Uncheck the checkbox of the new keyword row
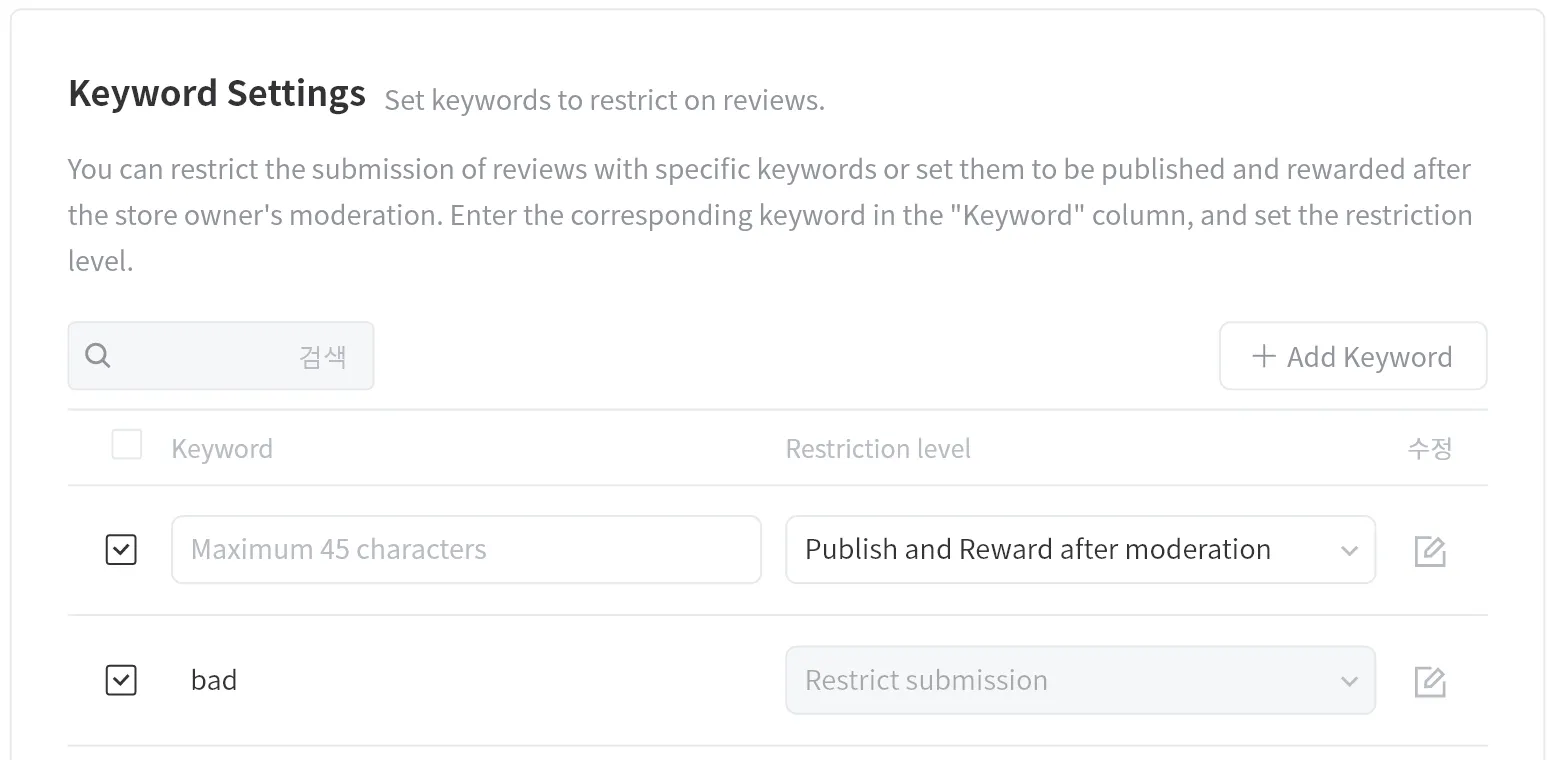Viewport: 1558px width, 760px height. (121, 549)
